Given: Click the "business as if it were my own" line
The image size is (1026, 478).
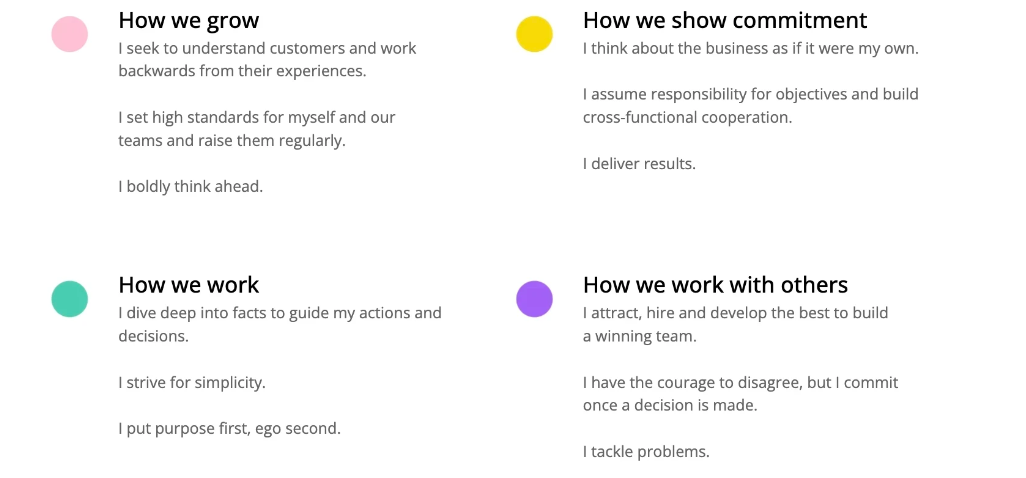Looking at the screenshot, I should (750, 48).
